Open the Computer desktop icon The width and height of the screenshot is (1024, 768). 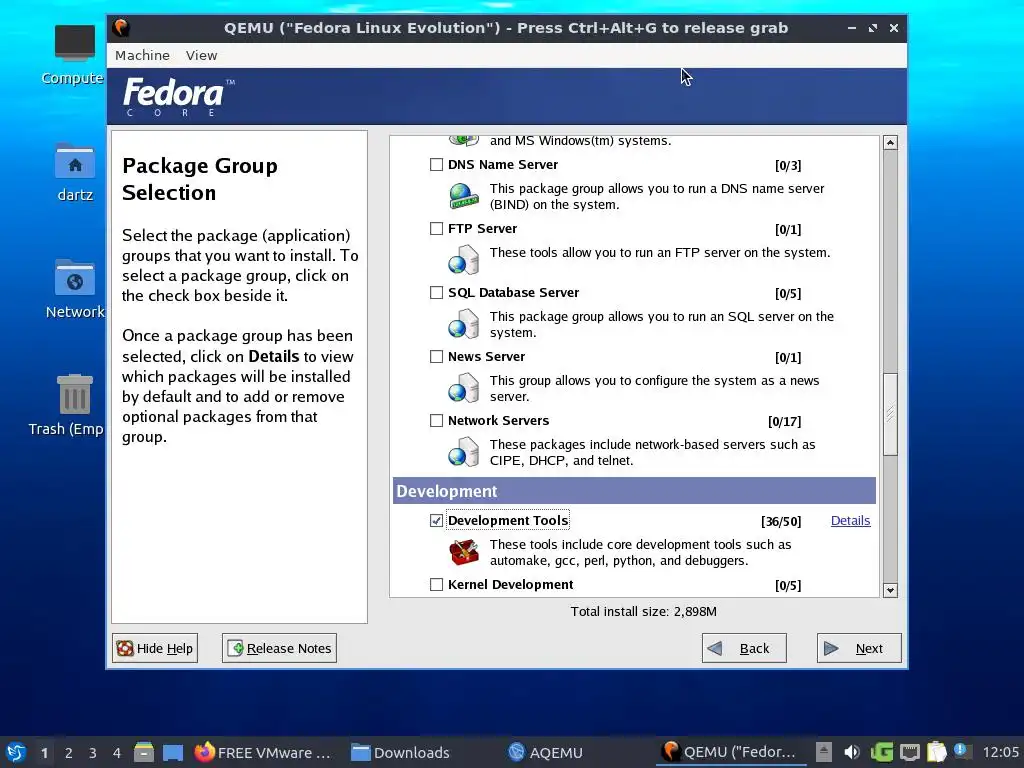click(x=74, y=43)
